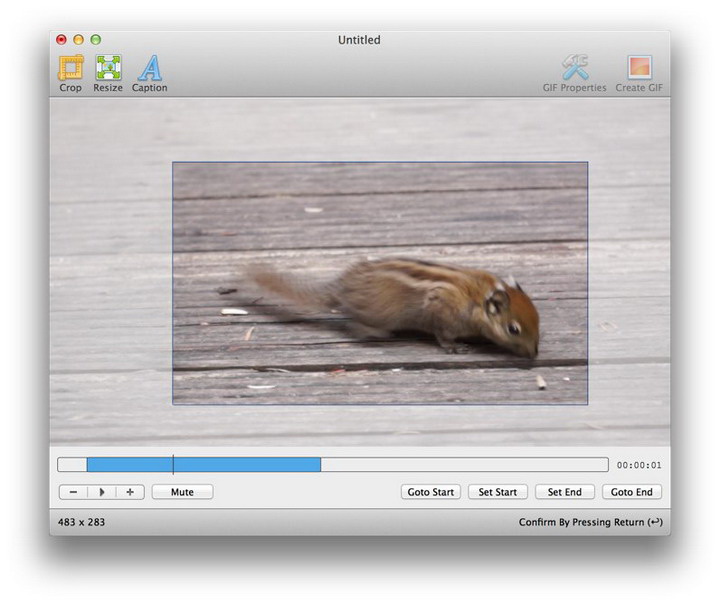Mute the video audio
Image resolution: width=720 pixels, height=604 pixels.
point(182,492)
